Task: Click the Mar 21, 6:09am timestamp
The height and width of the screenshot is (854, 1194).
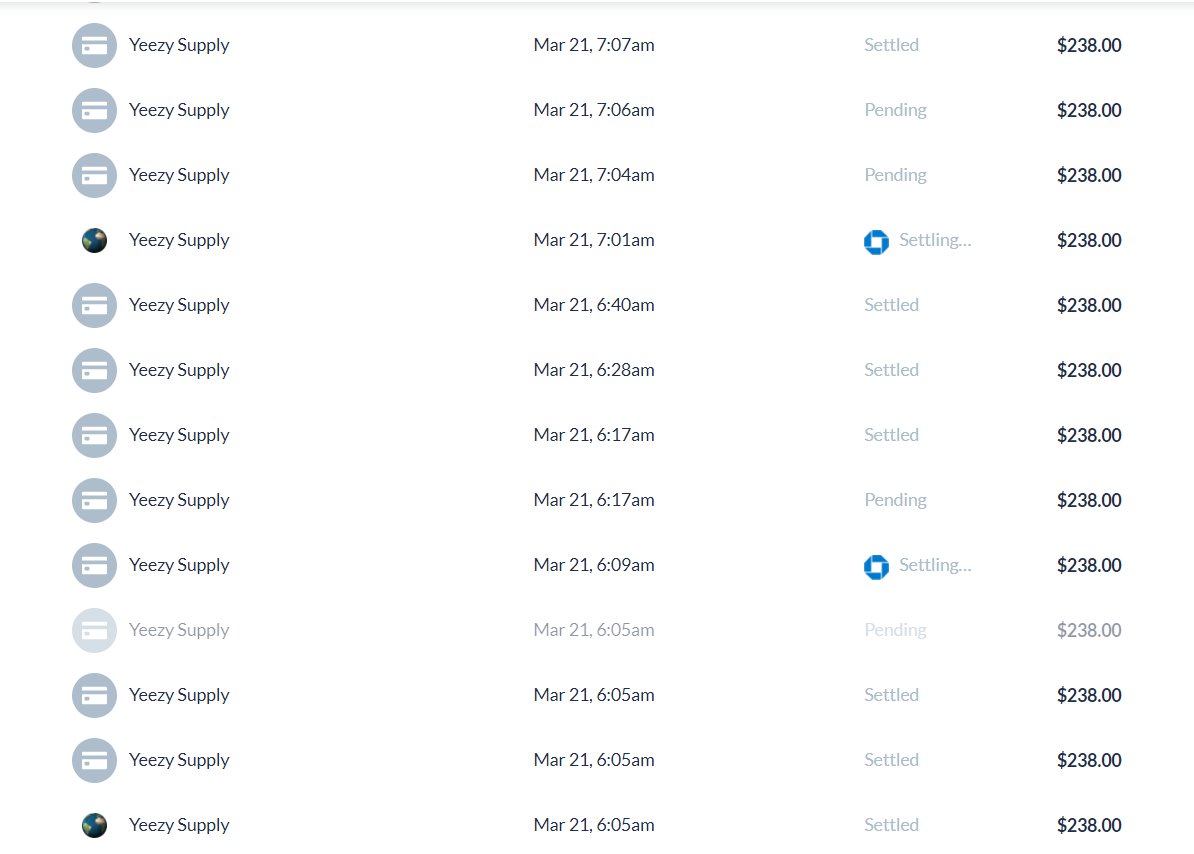Action: point(593,565)
